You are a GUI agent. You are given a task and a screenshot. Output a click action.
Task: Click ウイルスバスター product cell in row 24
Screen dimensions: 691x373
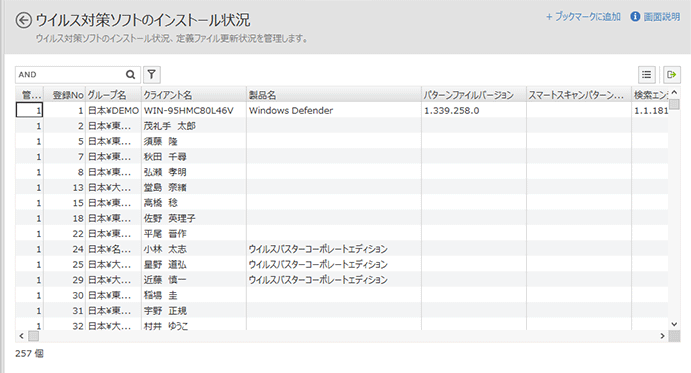(x=334, y=250)
